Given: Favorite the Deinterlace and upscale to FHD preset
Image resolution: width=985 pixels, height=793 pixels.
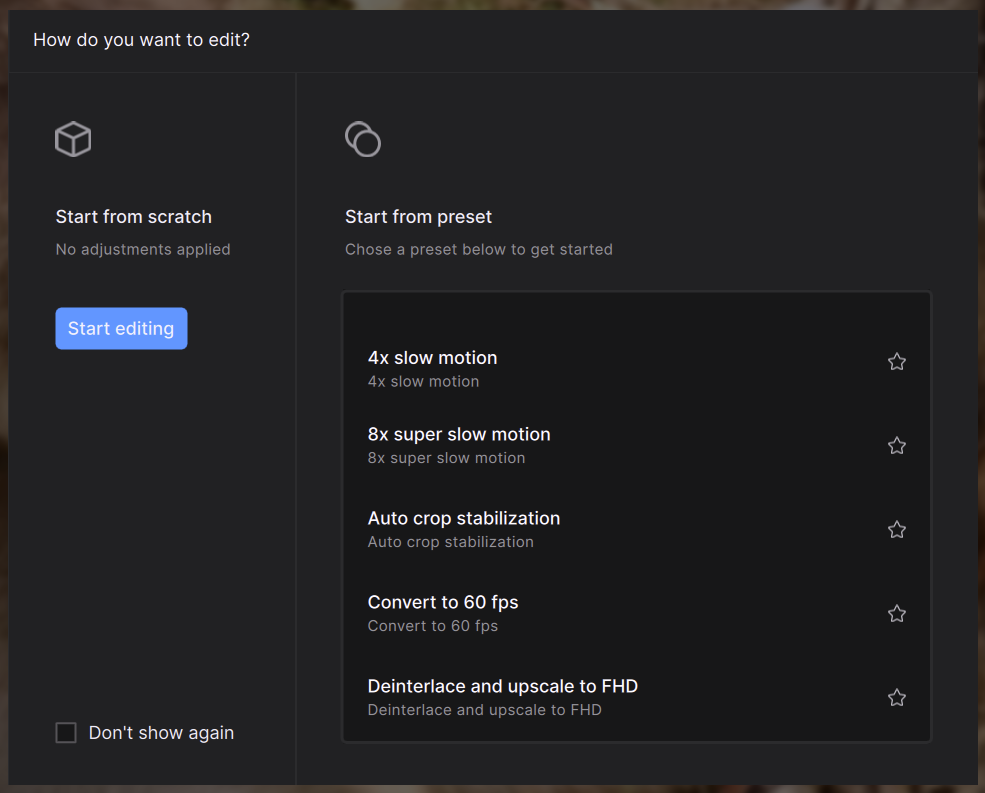Looking at the screenshot, I should coord(896,698).
